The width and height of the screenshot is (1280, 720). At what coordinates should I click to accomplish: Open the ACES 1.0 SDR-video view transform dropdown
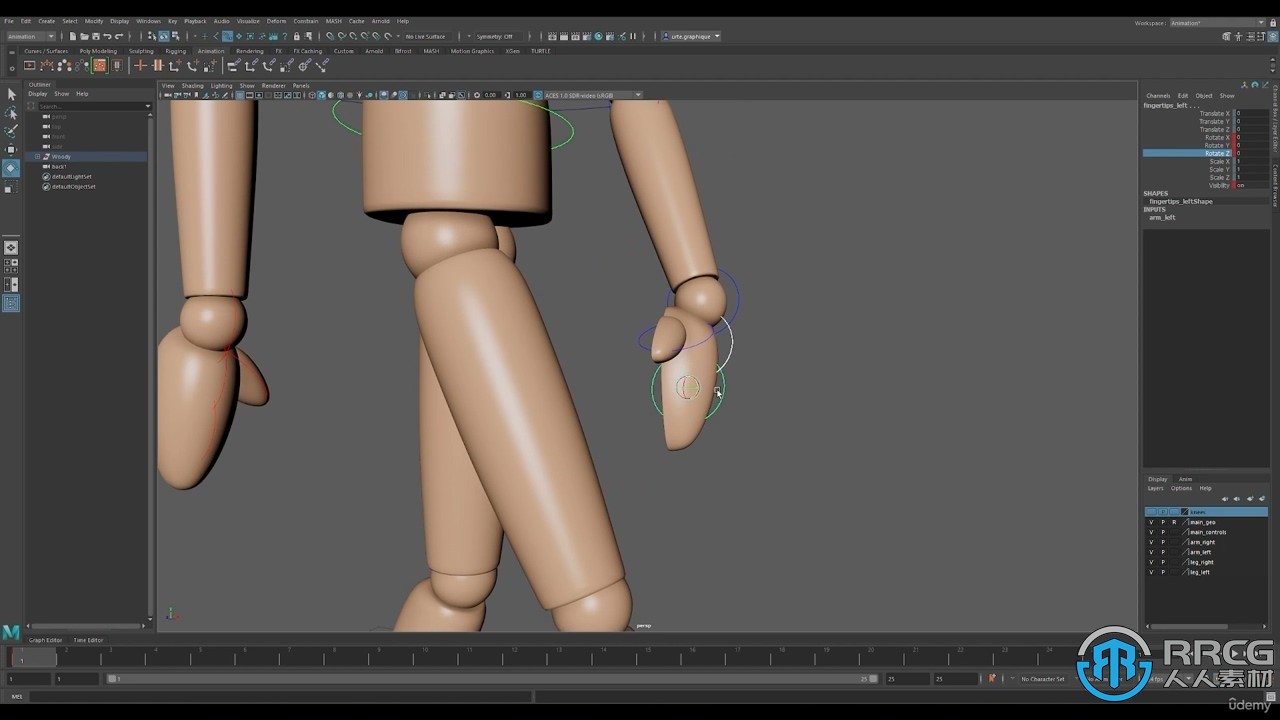(592, 95)
